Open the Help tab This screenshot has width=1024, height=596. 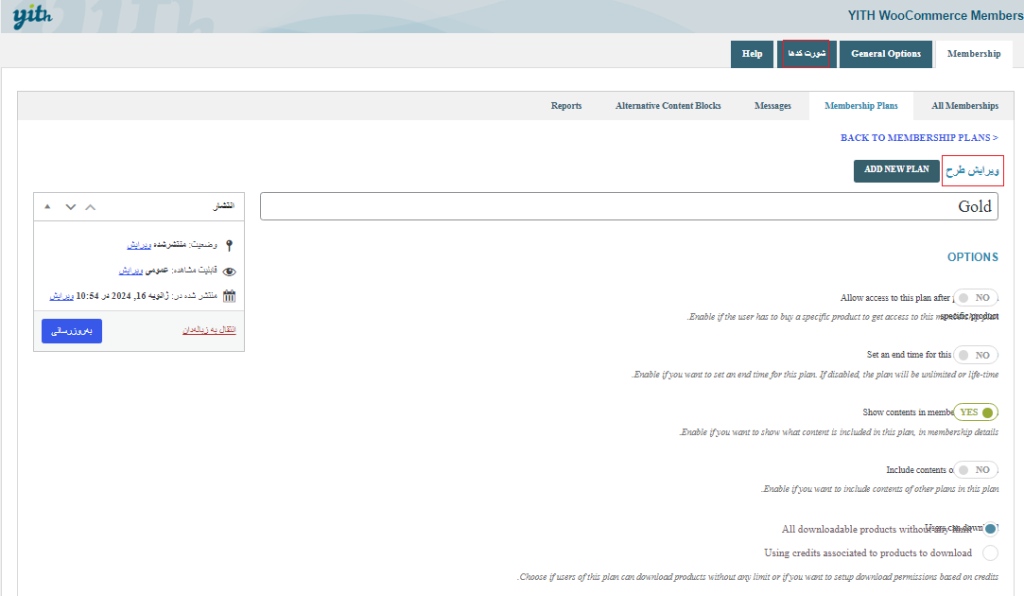pos(752,54)
